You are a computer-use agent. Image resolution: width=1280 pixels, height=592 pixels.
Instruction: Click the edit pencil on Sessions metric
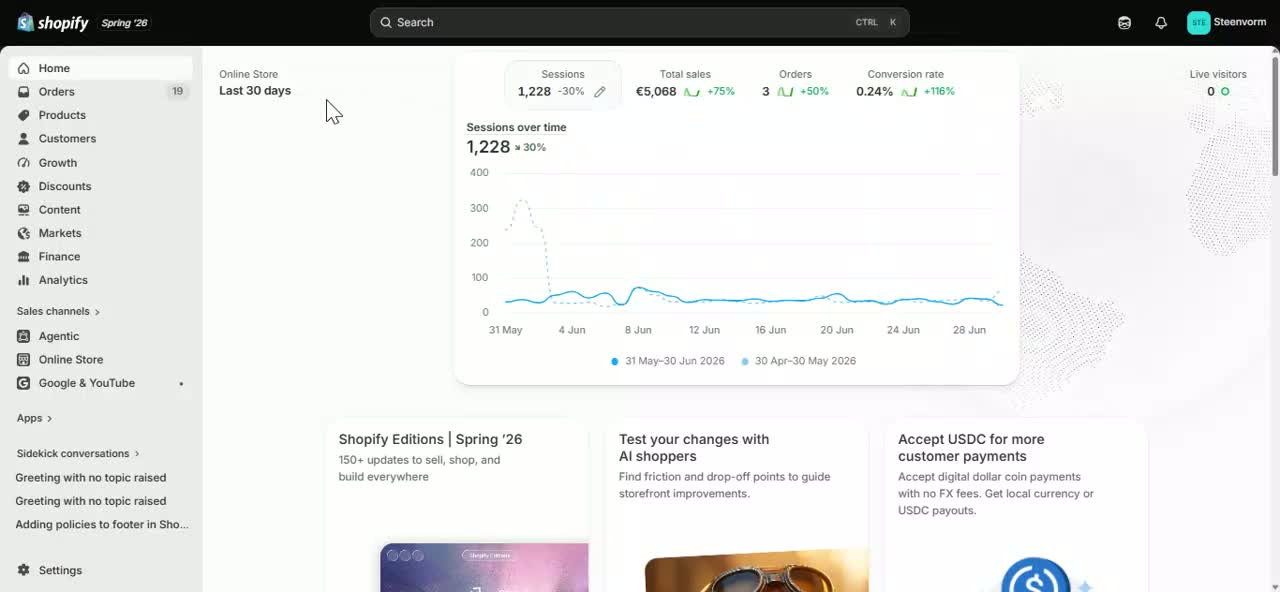tap(600, 92)
